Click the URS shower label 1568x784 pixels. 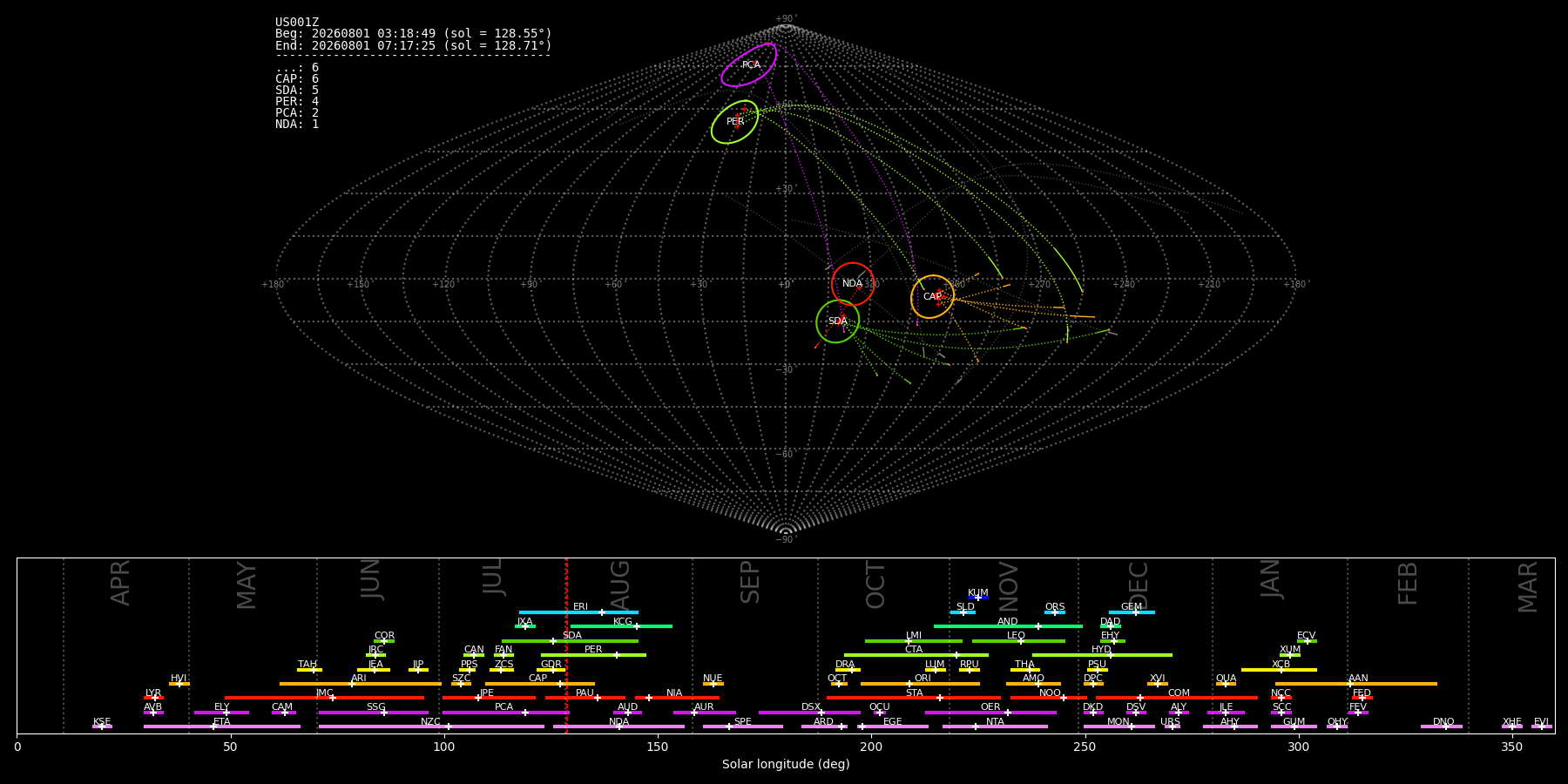1170,721
